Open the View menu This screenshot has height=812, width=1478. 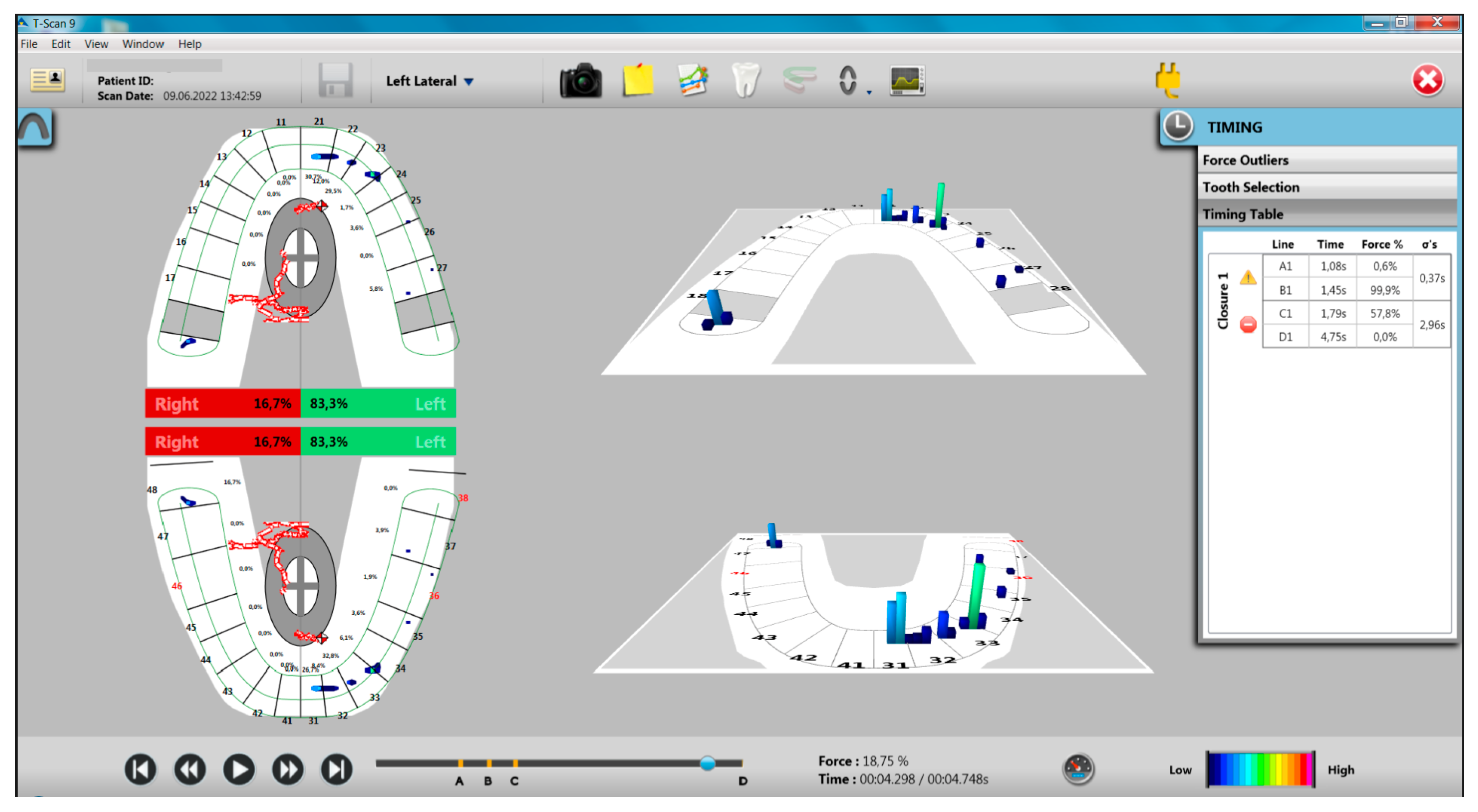click(x=96, y=44)
